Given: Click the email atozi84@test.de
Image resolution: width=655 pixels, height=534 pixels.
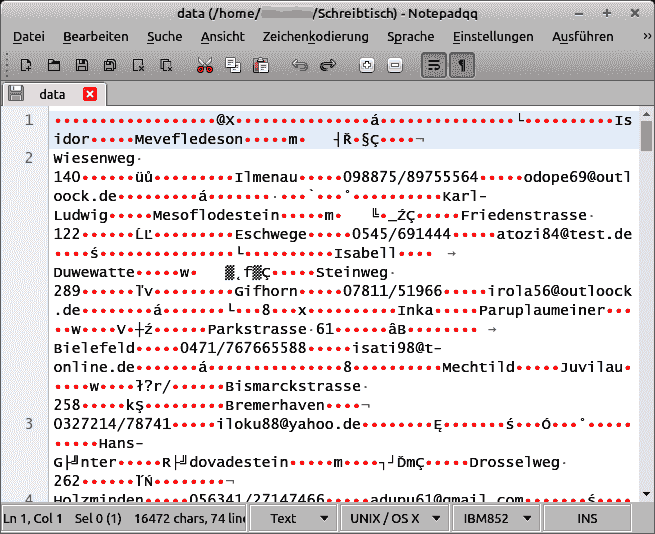Looking at the screenshot, I should [564, 234].
